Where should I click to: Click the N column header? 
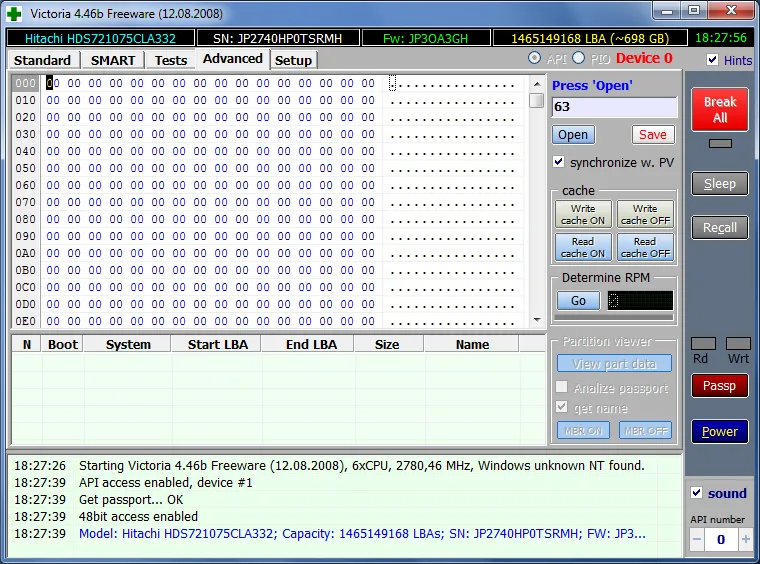pos(27,345)
